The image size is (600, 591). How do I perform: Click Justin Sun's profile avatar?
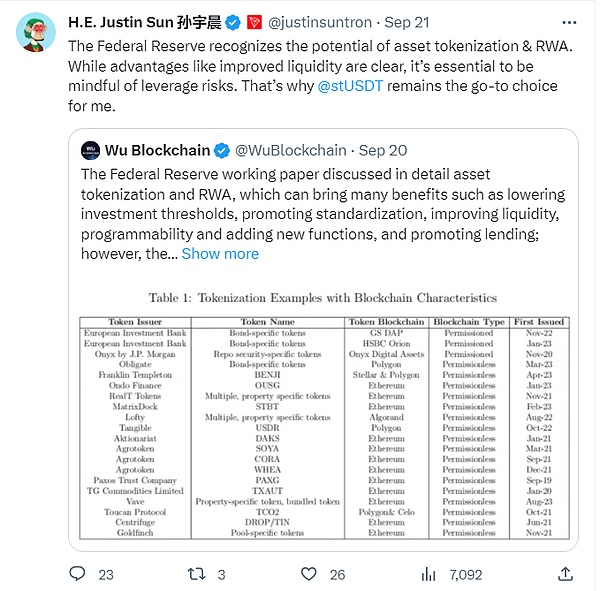[35, 33]
